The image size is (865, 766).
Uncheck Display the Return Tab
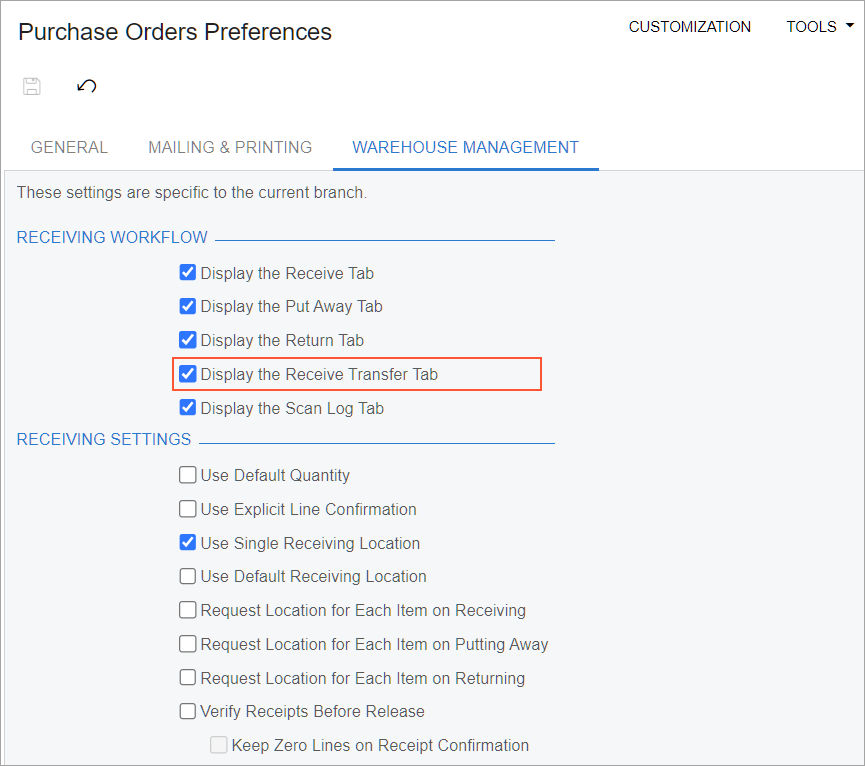188,340
